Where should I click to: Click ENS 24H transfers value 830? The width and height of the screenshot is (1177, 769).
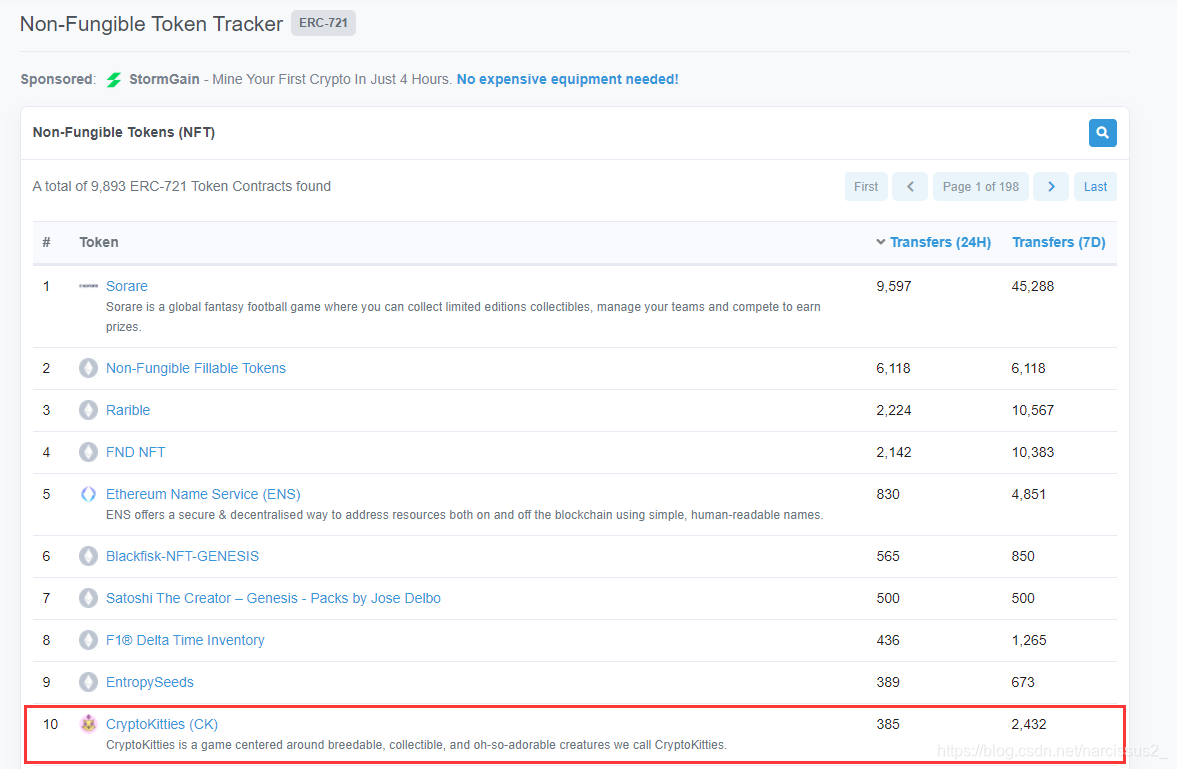point(887,494)
